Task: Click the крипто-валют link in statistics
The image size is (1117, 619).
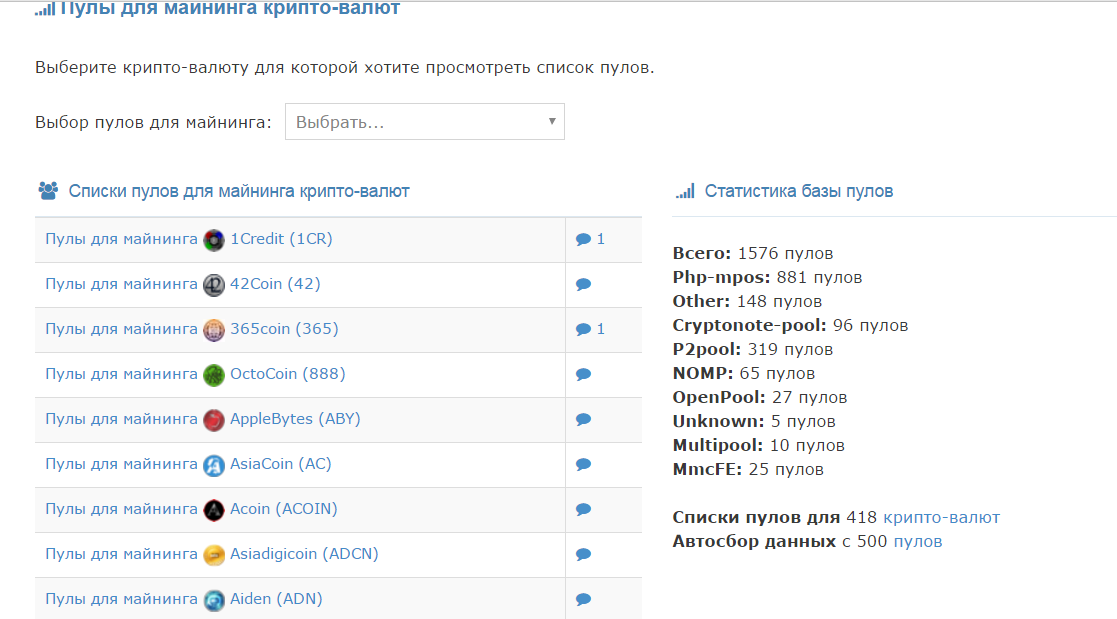Action: (941, 517)
